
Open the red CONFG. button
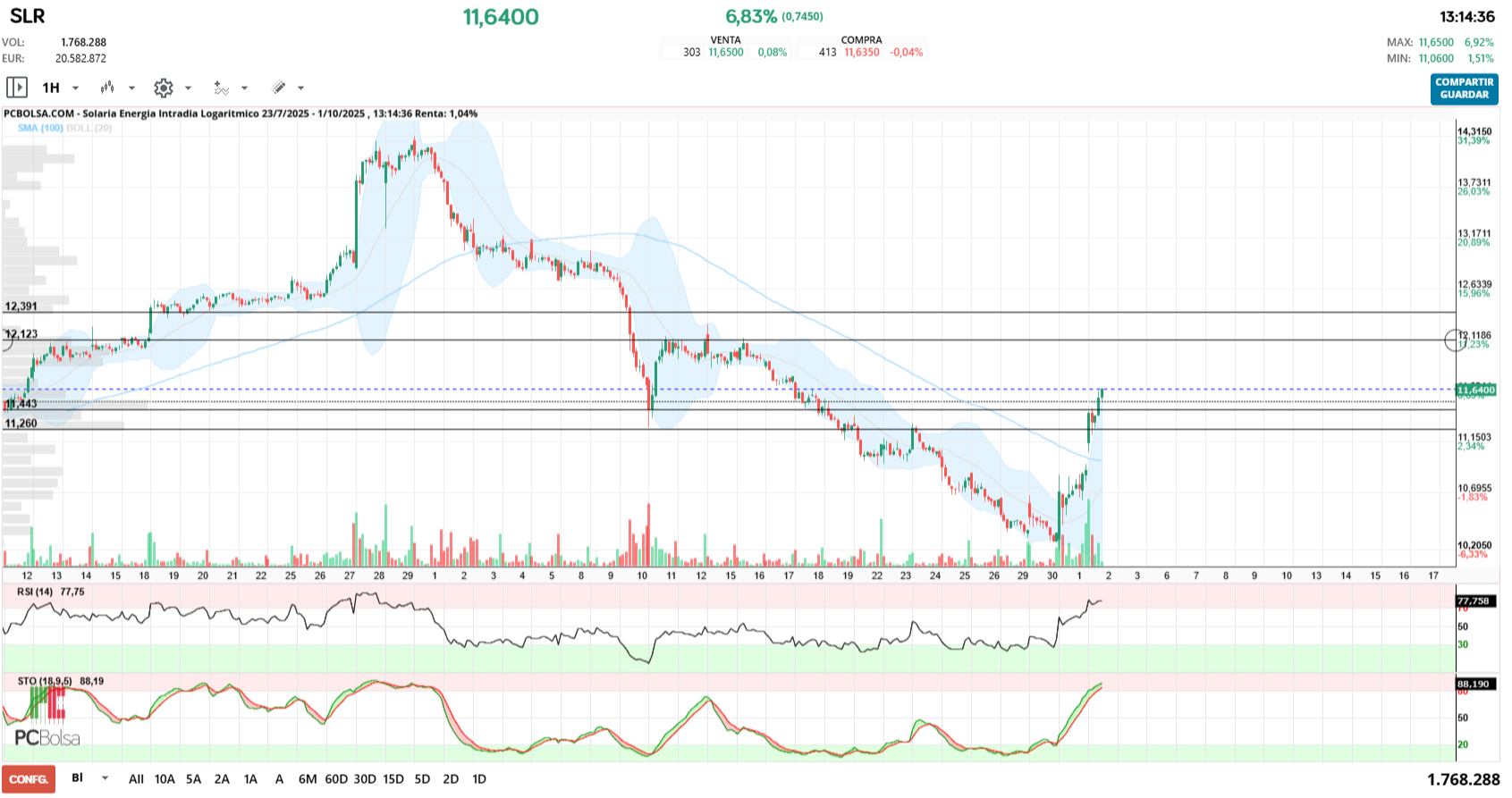29,779
